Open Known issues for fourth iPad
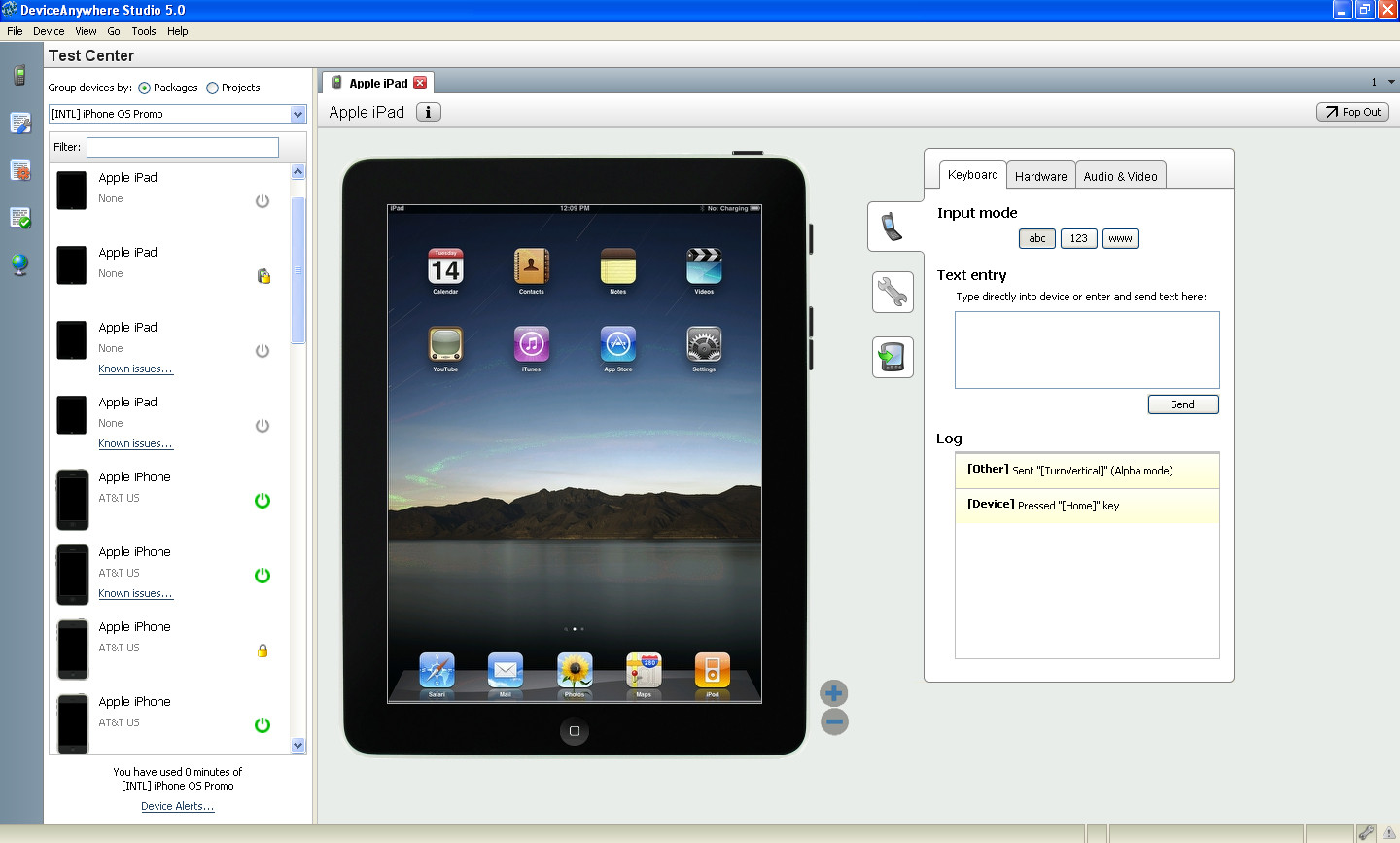 pyautogui.click(x=136, y=443)
